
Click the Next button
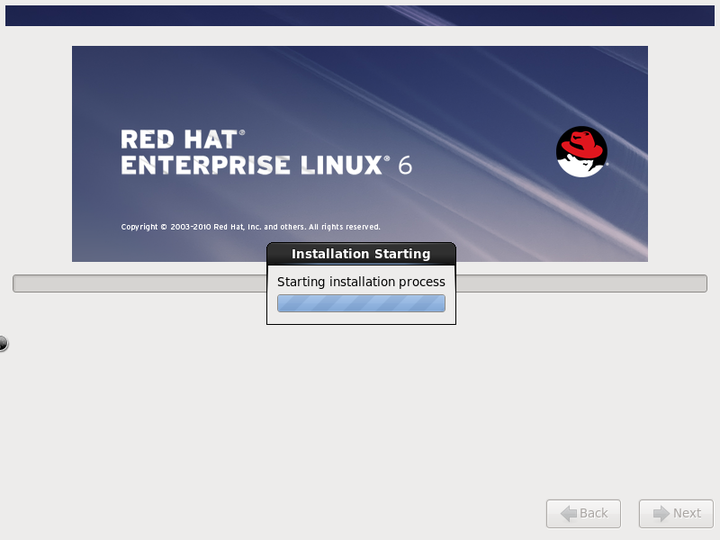[676, 513]
